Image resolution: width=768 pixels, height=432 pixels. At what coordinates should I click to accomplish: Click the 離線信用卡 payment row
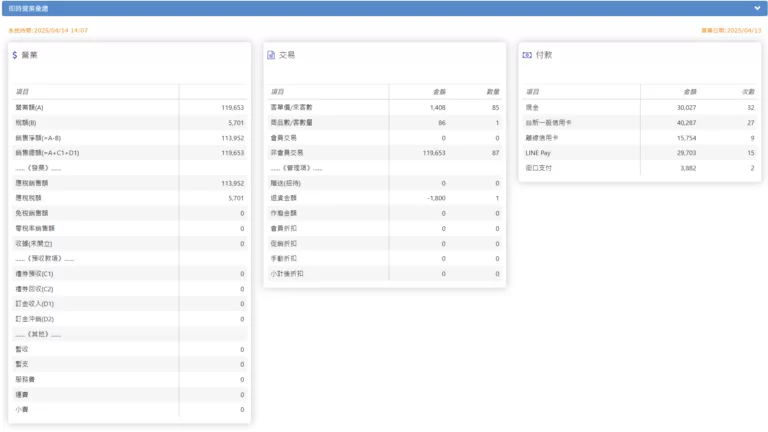640,138
